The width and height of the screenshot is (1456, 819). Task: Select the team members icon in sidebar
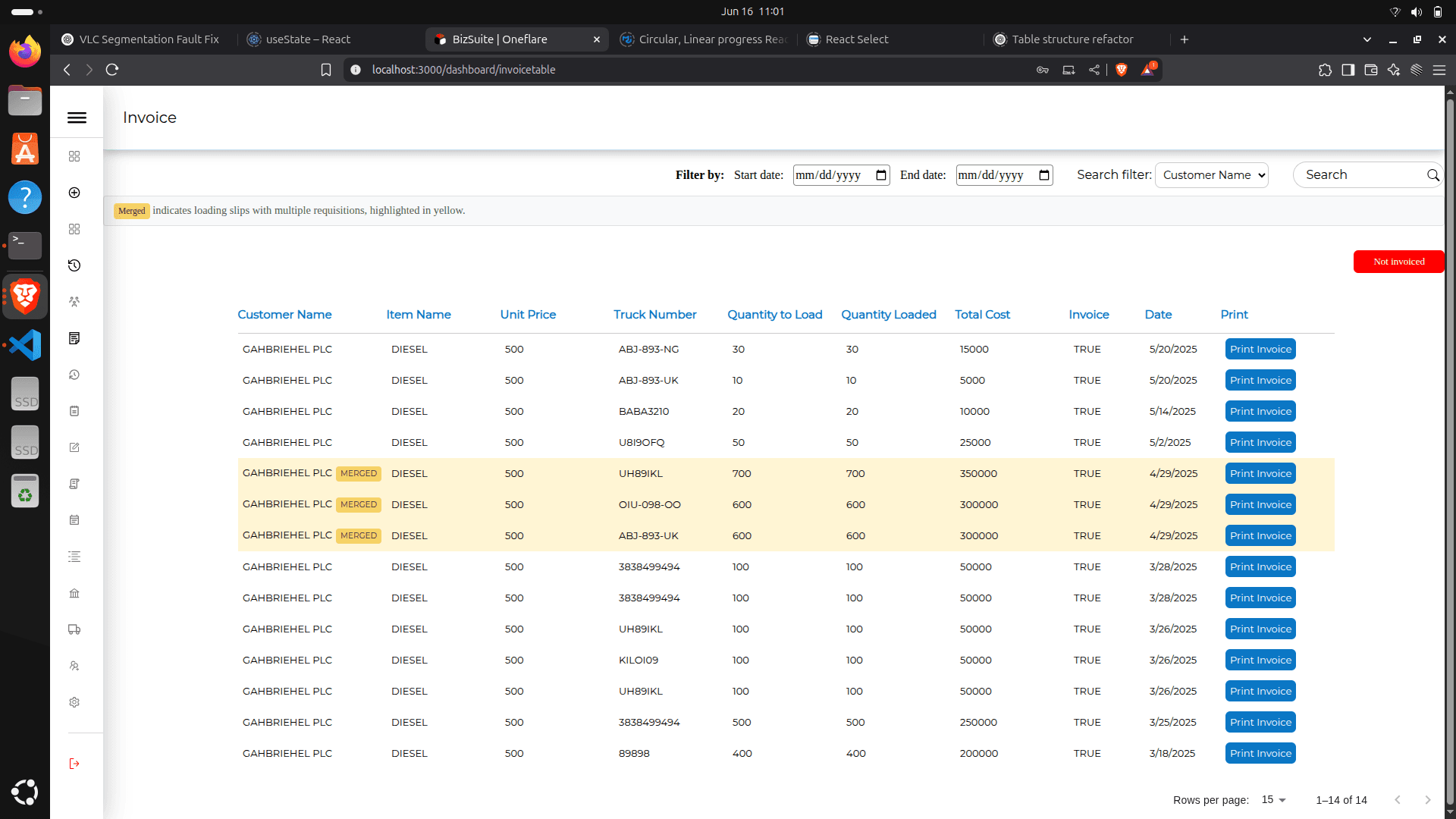point(74,302)
